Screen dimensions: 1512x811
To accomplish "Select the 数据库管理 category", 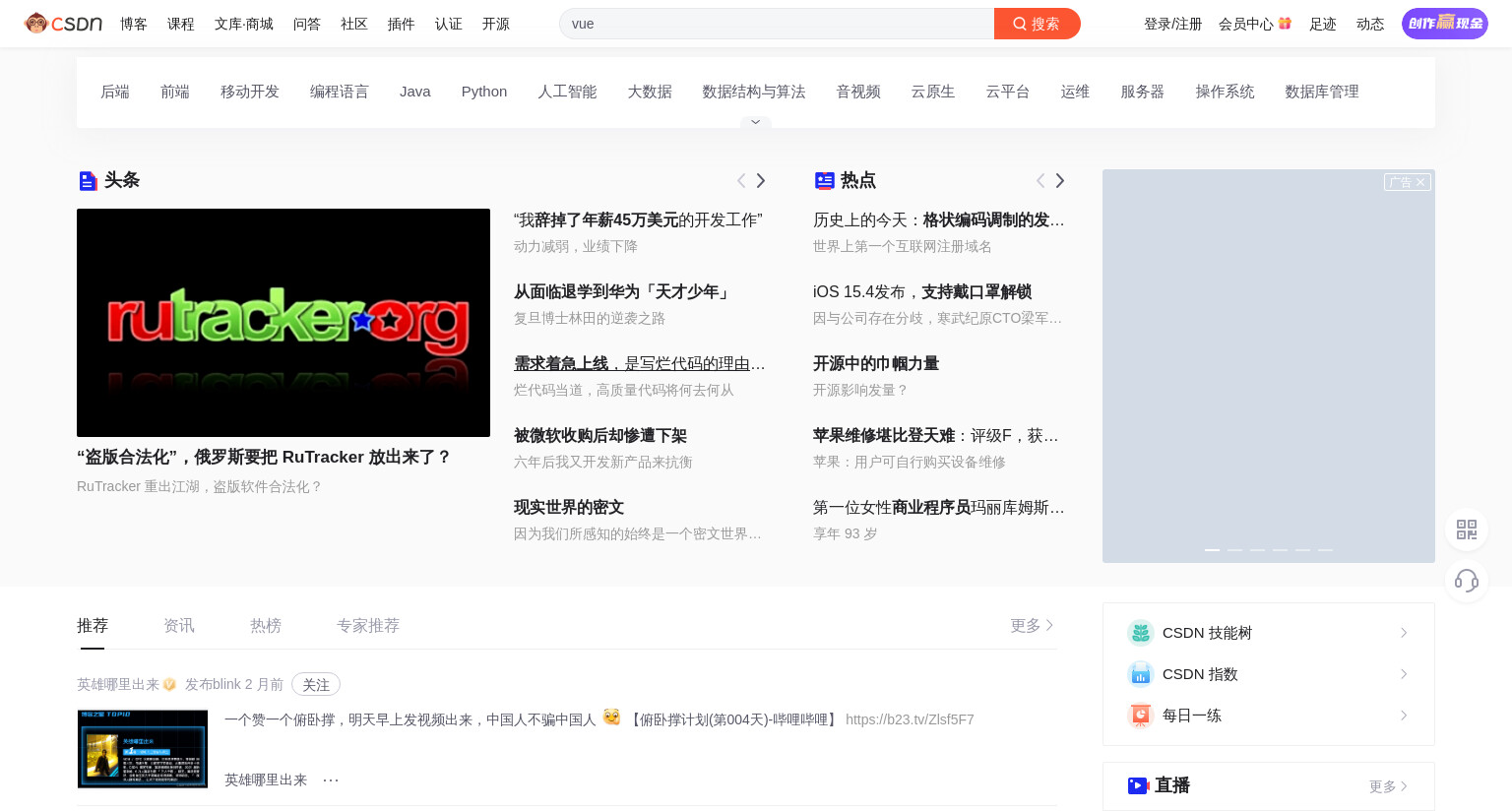I will (x=1322, y=92).
